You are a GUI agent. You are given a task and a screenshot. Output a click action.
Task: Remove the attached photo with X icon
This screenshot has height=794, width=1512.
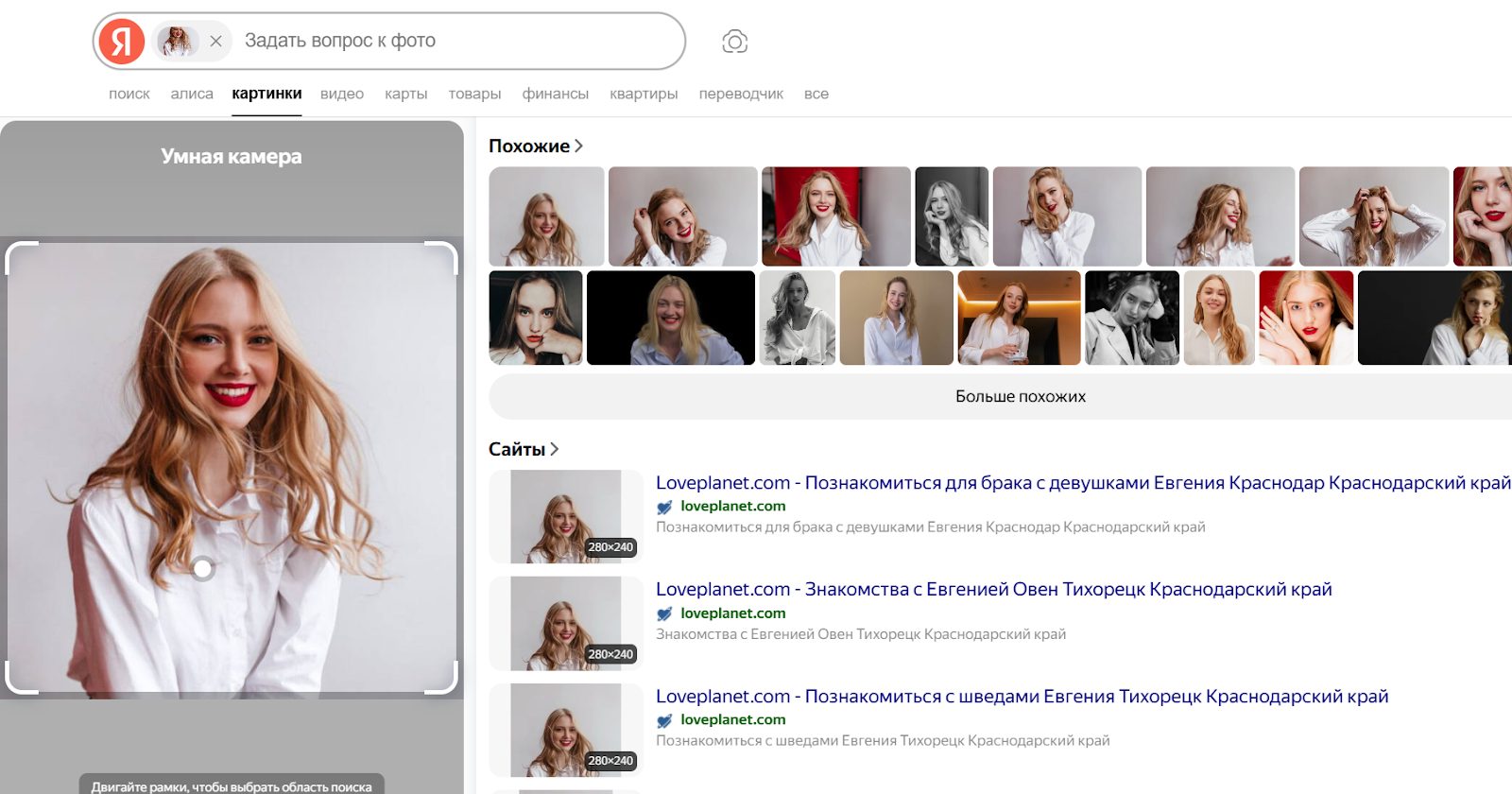(215, 42)
